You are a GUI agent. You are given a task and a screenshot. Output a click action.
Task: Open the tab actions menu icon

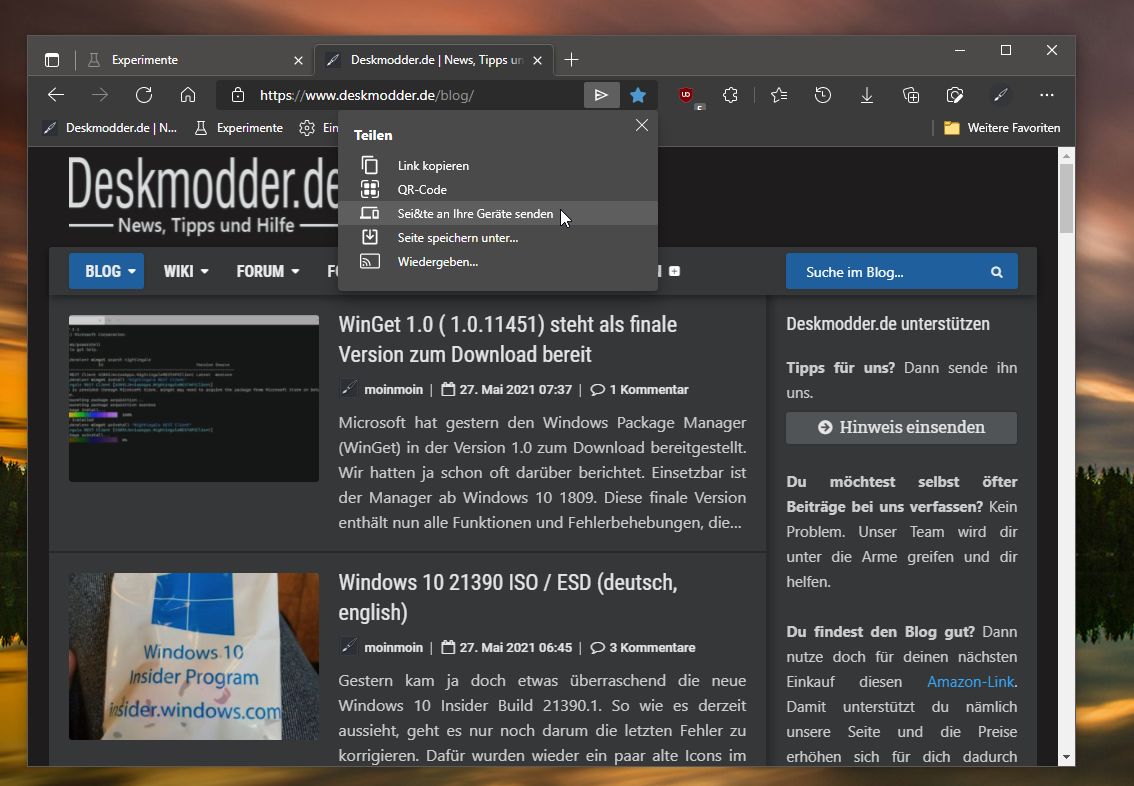(x=52, y=60)
